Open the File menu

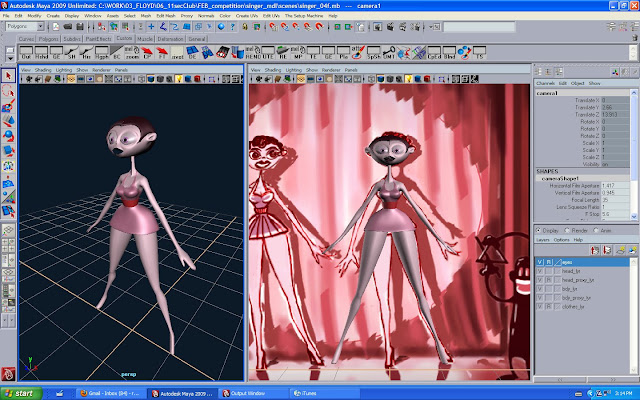click(x=6, y=16)
